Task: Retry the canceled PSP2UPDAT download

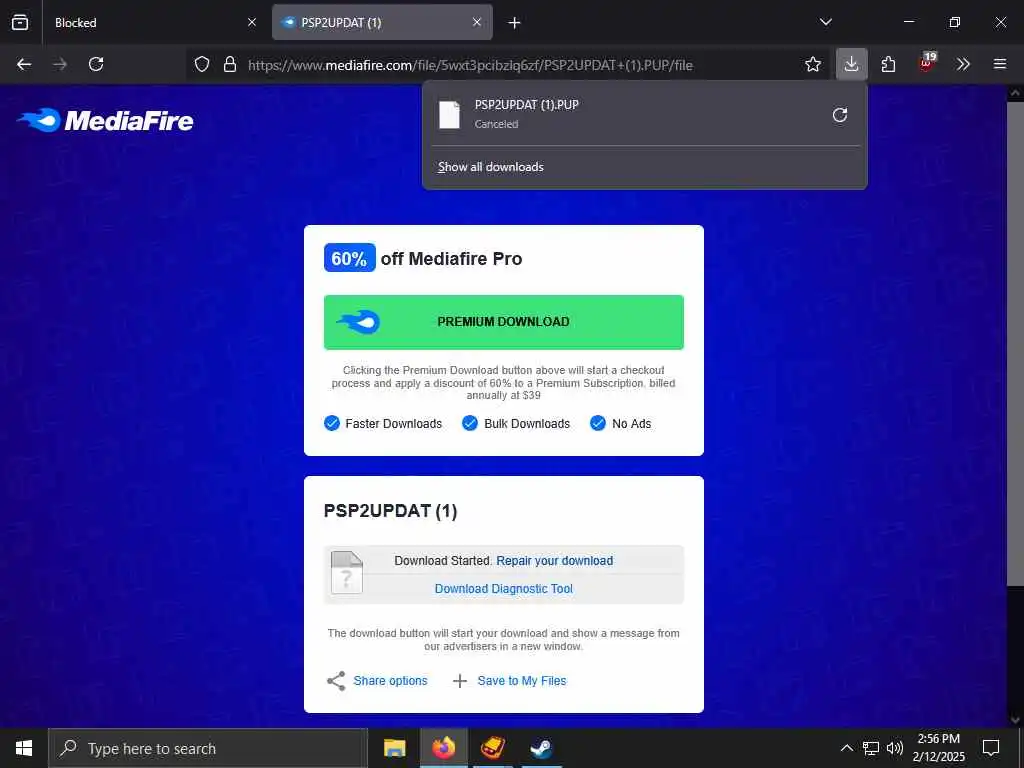Action: 840,115
